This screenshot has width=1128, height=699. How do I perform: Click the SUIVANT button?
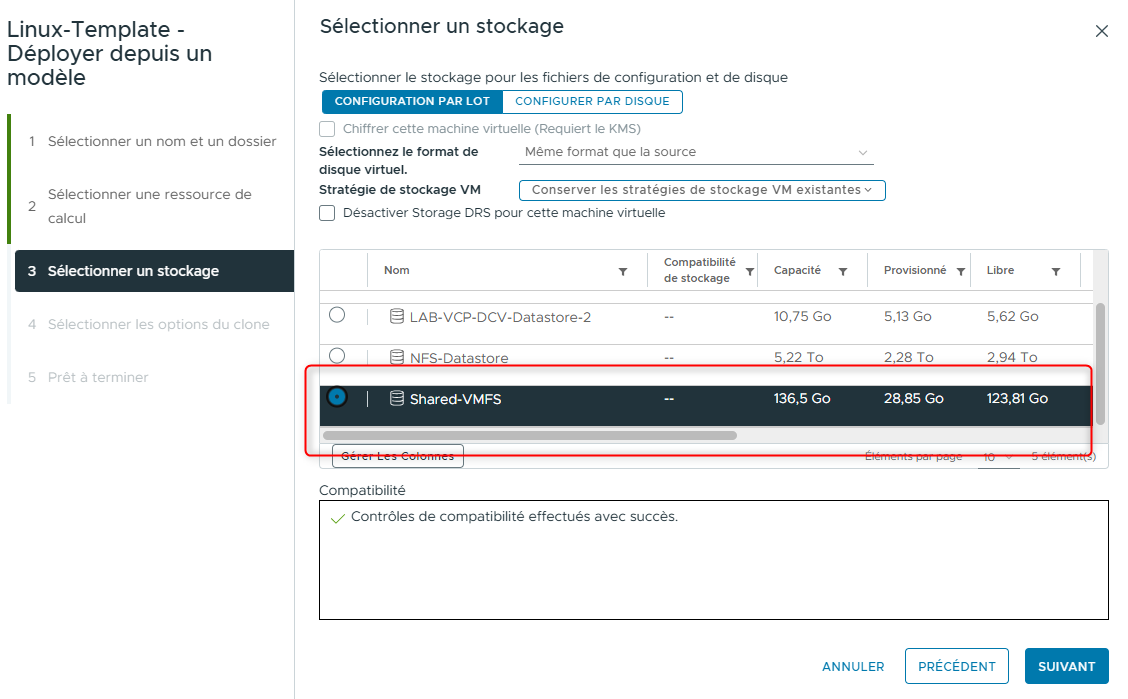coord(1066,666)
